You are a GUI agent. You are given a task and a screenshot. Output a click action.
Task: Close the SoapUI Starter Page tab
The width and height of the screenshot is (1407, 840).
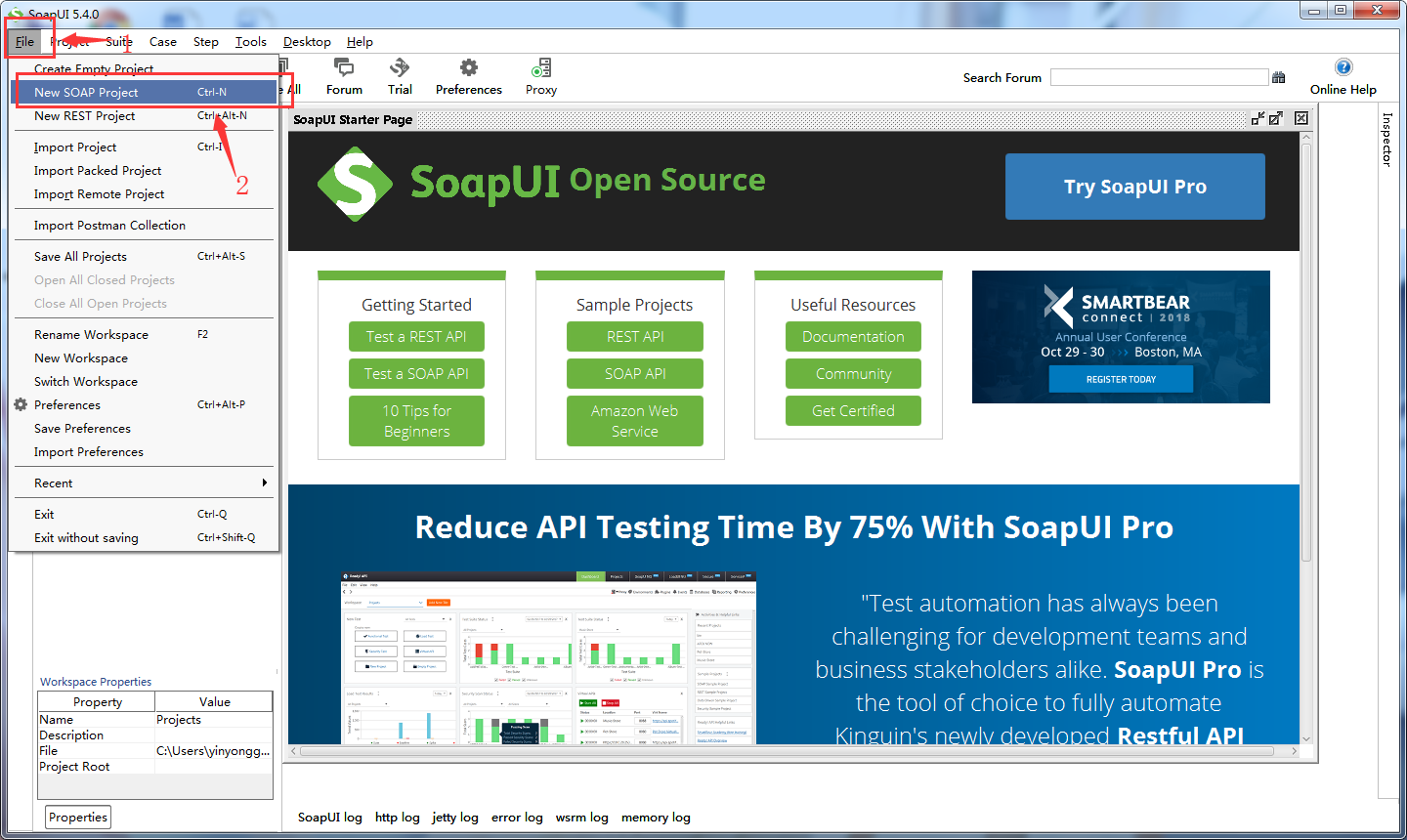[1300, 117]
